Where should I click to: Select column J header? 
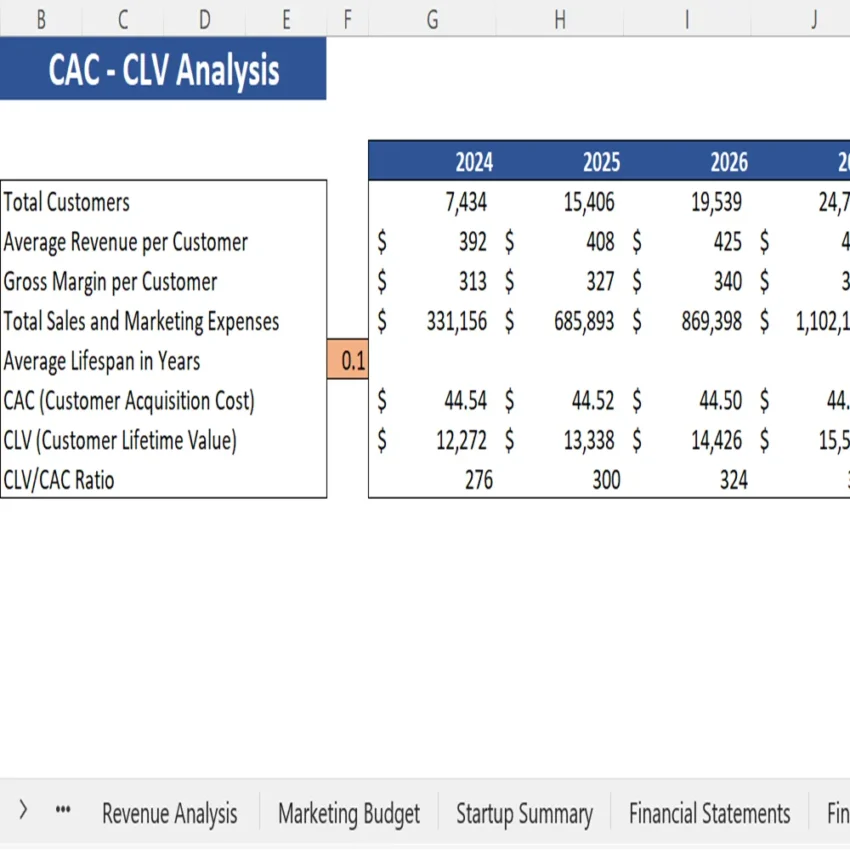pyautogui.click(x=812, y=17)
